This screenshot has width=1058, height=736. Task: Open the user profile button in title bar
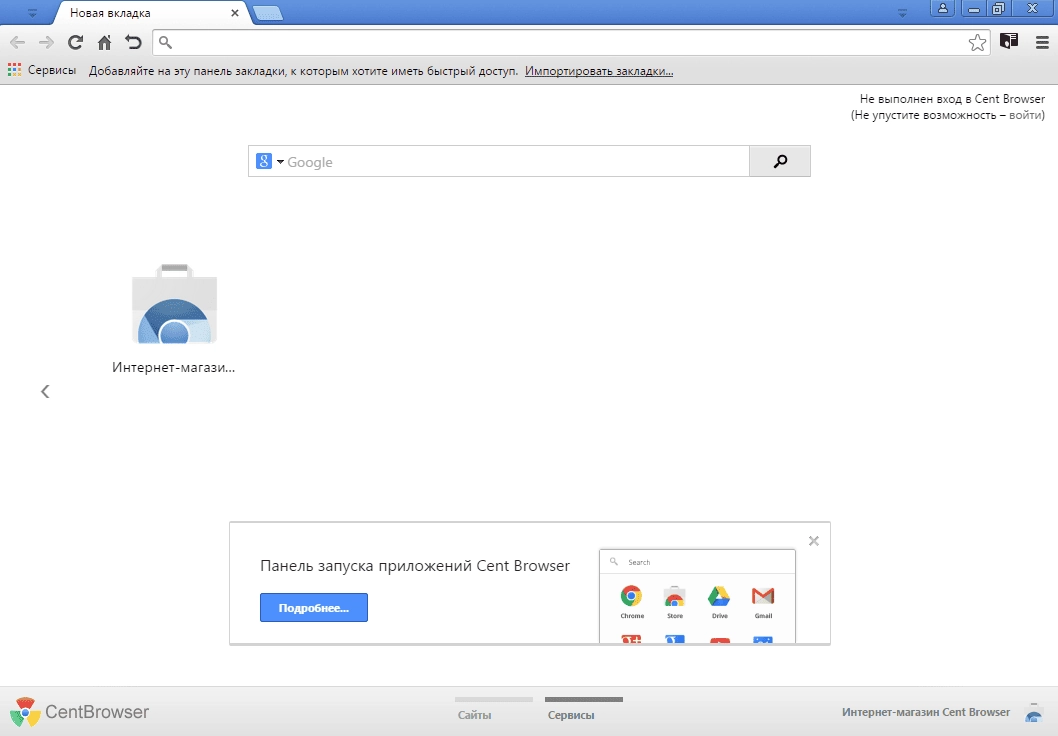(x=943, y=9)
